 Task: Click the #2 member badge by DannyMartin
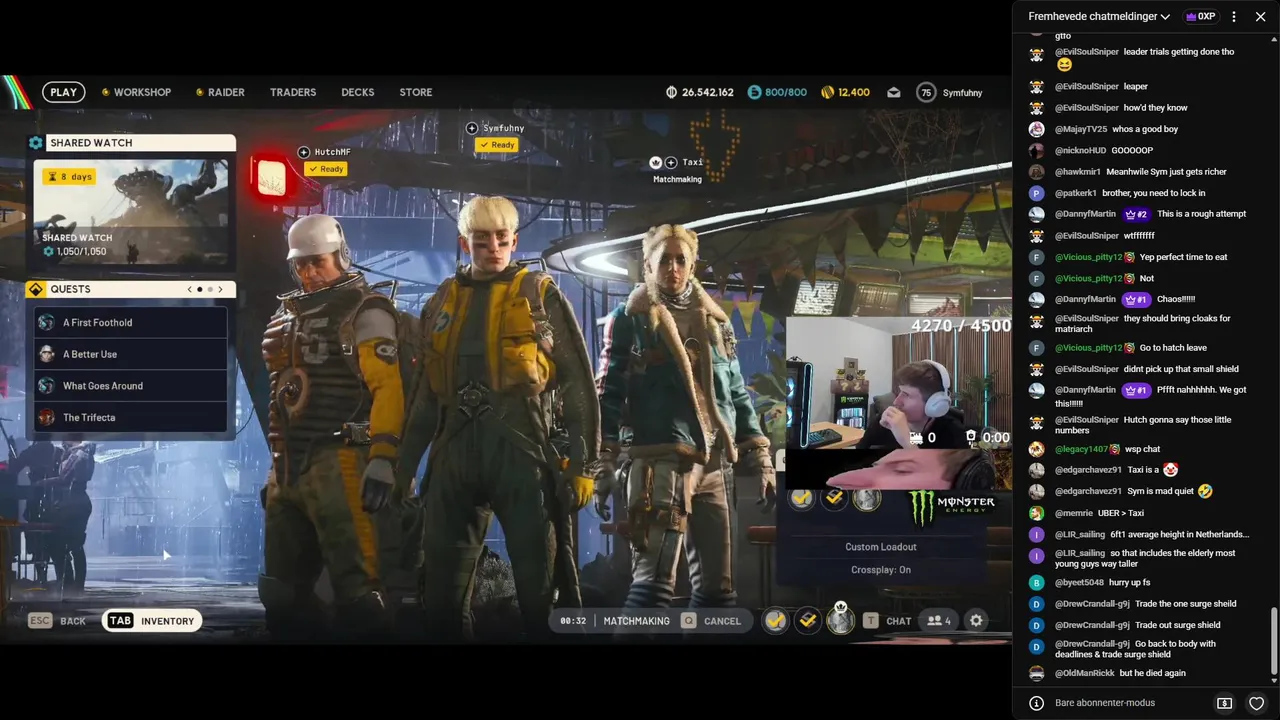pos(1136,214)
